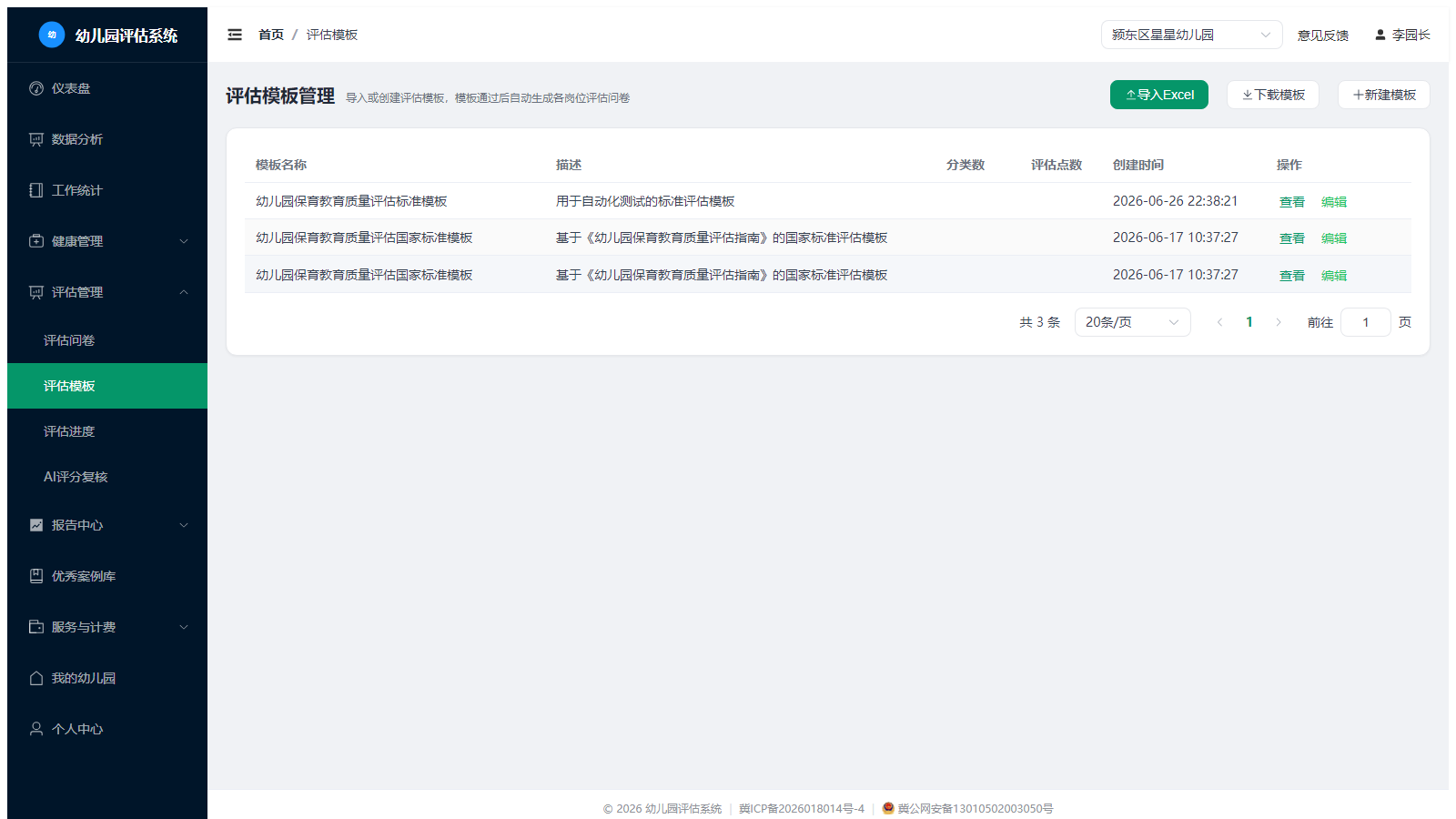1456x819 pixels.
Task: Collapse the 评估管理 submenu chevron
Action: pos(184,292)
